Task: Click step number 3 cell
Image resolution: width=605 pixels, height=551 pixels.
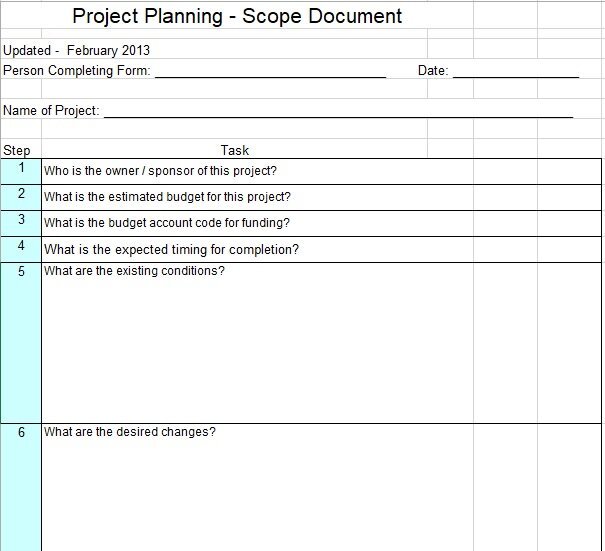Action: 21,221
